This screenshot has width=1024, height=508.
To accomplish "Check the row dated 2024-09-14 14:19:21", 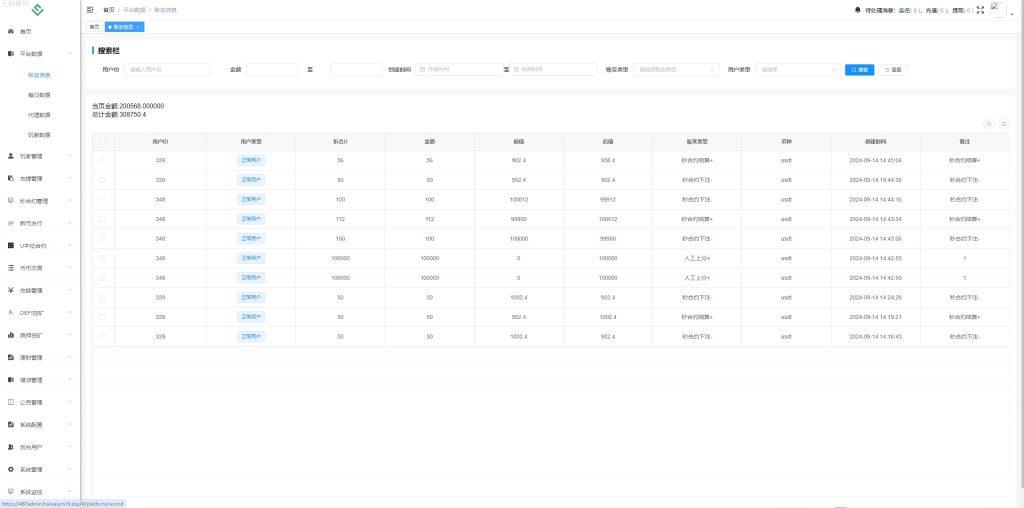I will coord(103,317).
